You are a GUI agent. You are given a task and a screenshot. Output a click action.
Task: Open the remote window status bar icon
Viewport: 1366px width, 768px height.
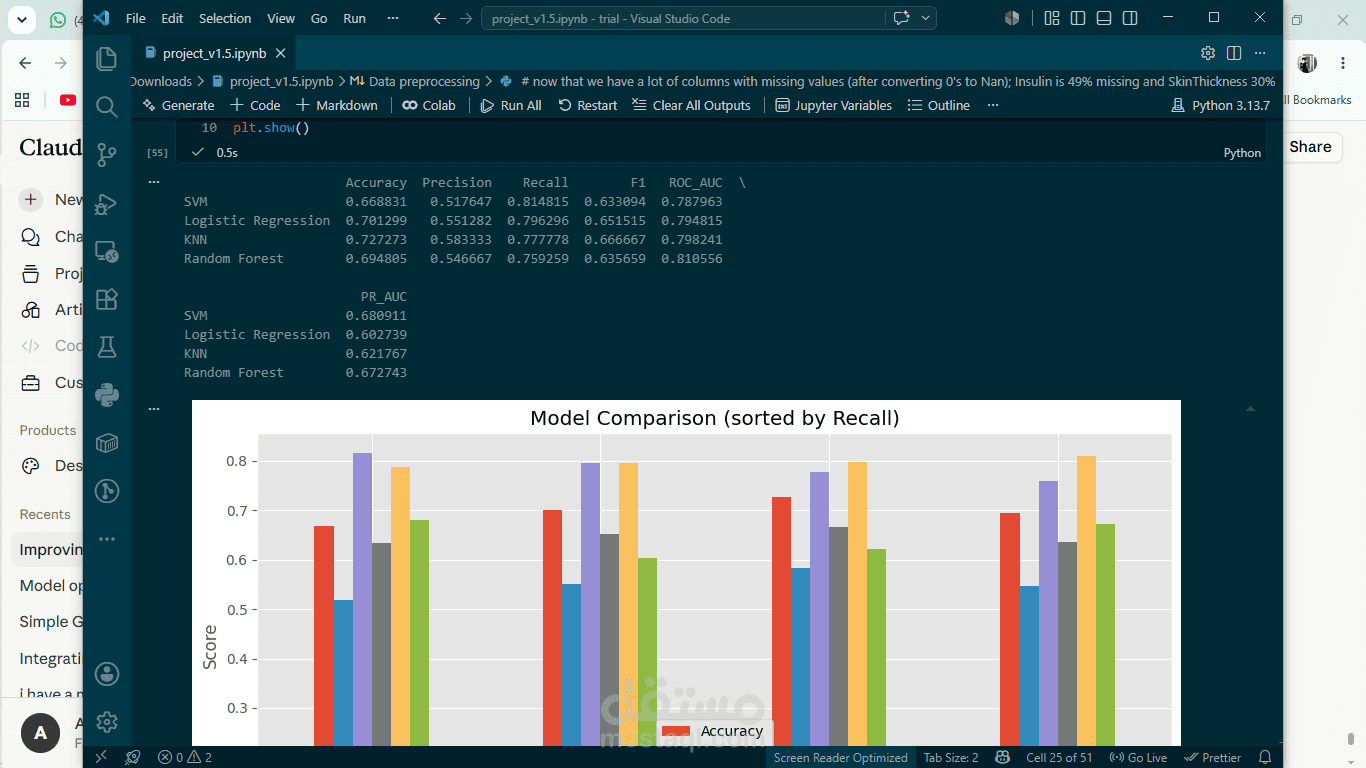coord(100,758)
